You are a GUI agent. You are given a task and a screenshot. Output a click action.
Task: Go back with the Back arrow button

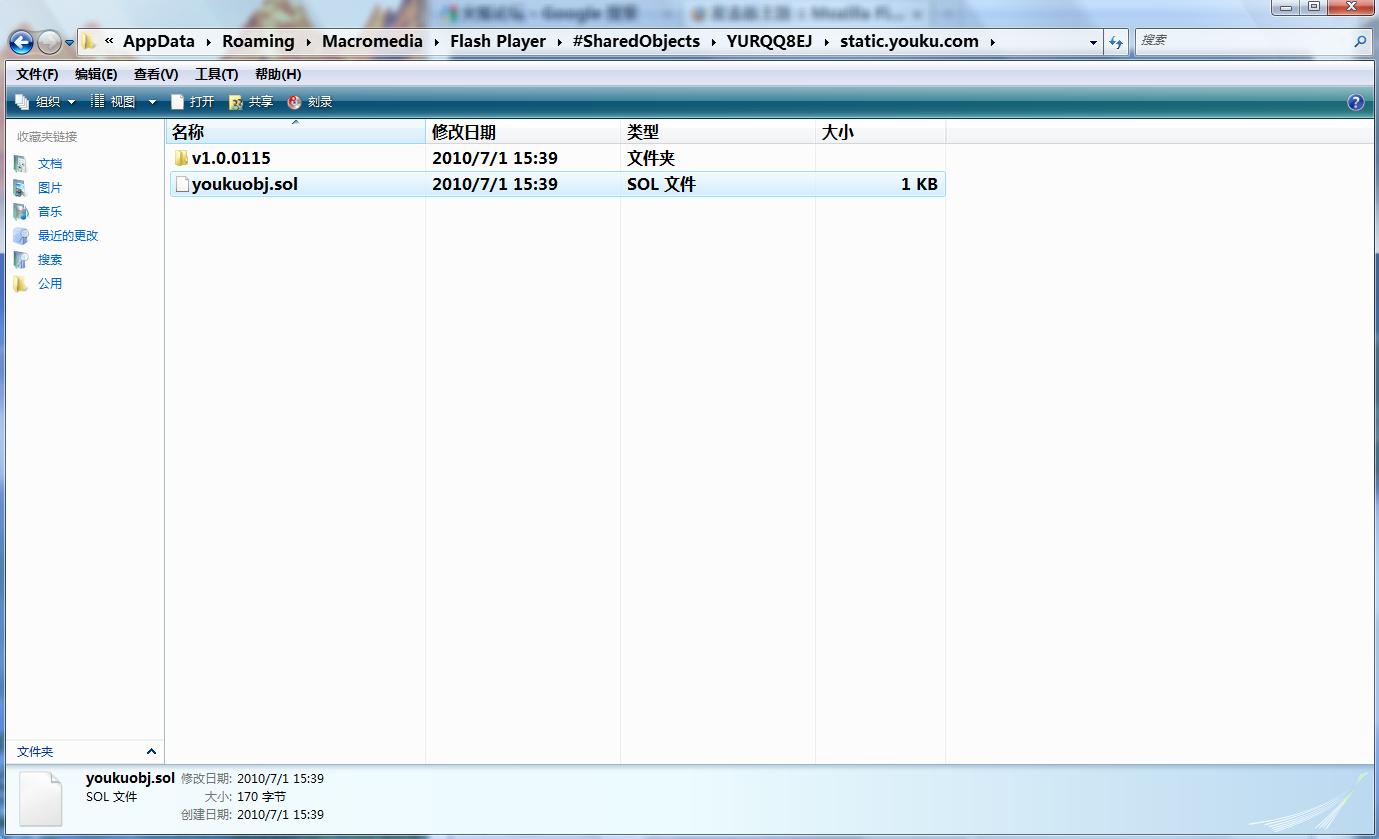point(21,42)
